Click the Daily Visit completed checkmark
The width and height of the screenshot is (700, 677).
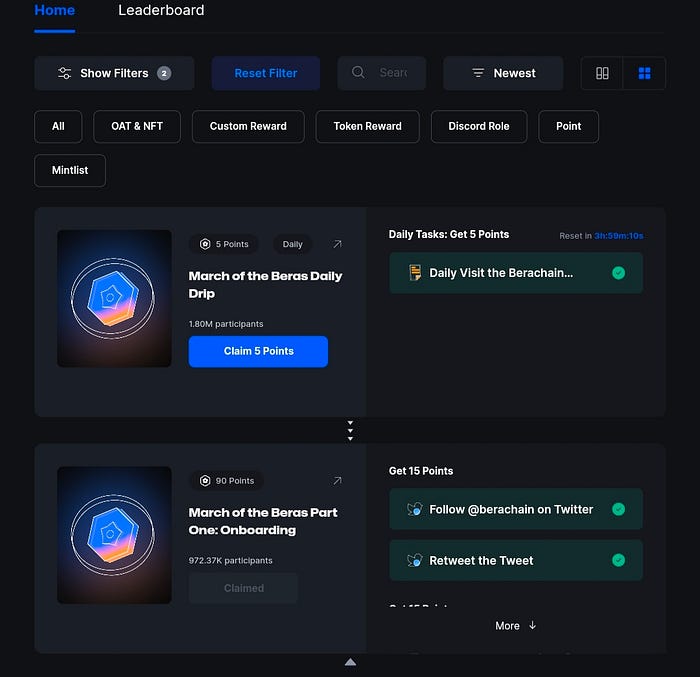(x=618, y=273)
